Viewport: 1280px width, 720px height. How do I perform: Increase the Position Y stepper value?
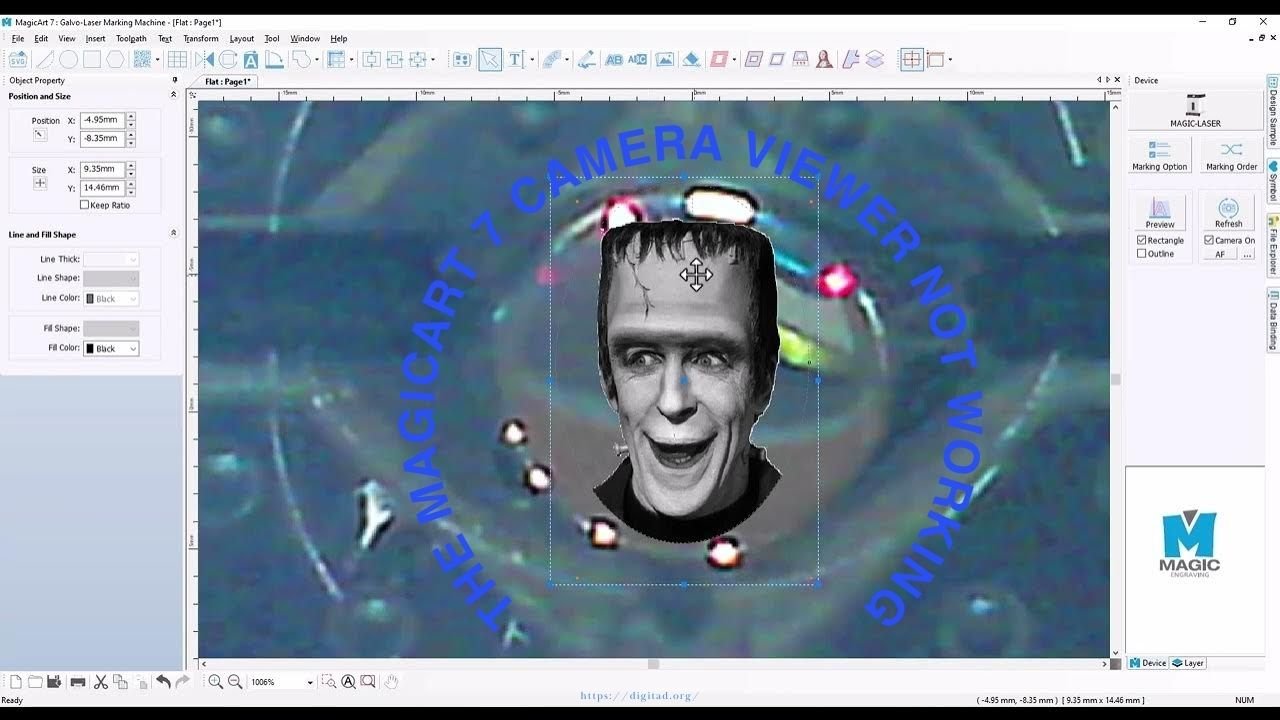pos(130,135)
